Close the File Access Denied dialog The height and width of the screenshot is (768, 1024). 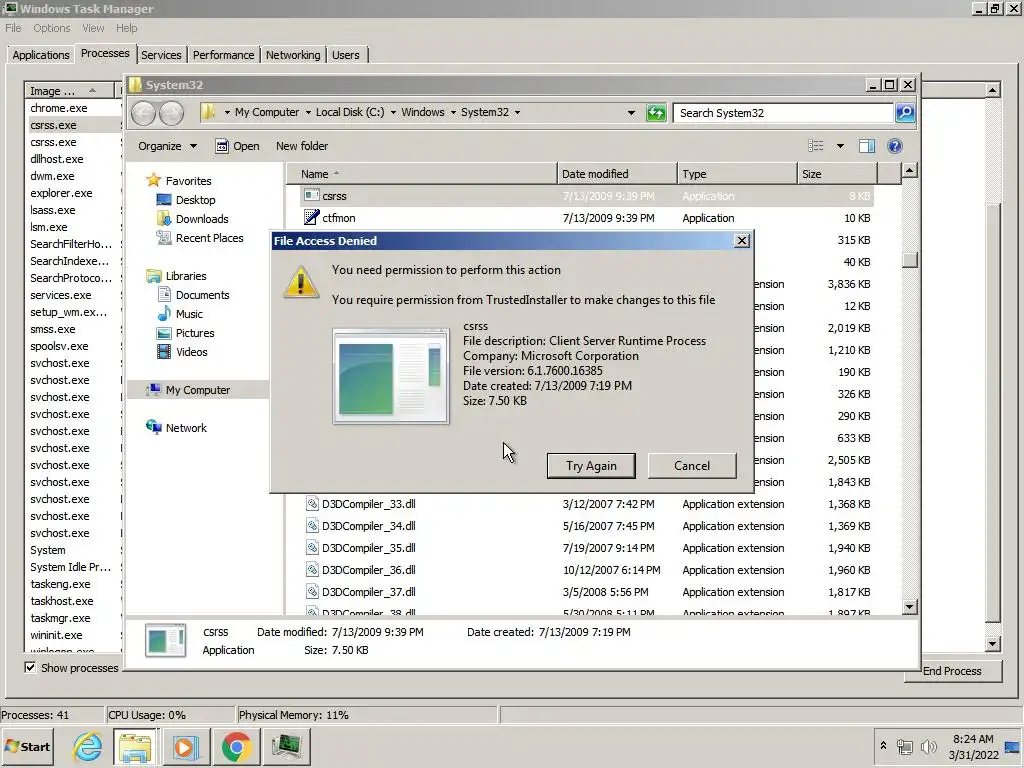[x=741, y=240]
